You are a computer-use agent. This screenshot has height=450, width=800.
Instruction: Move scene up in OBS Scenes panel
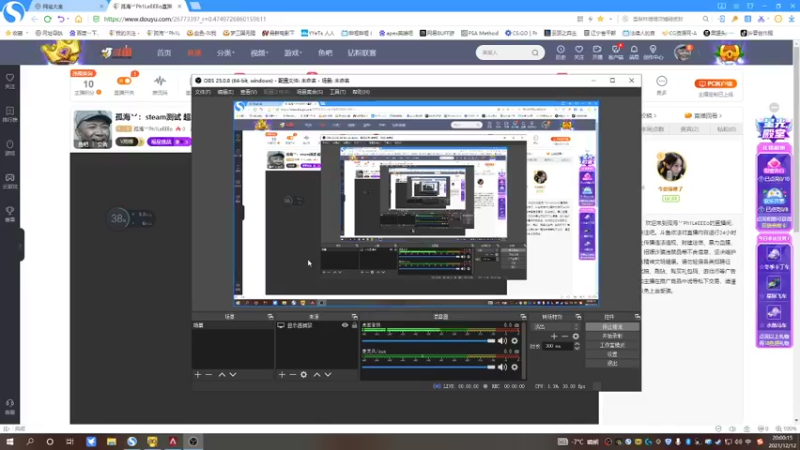click(222, 374)
